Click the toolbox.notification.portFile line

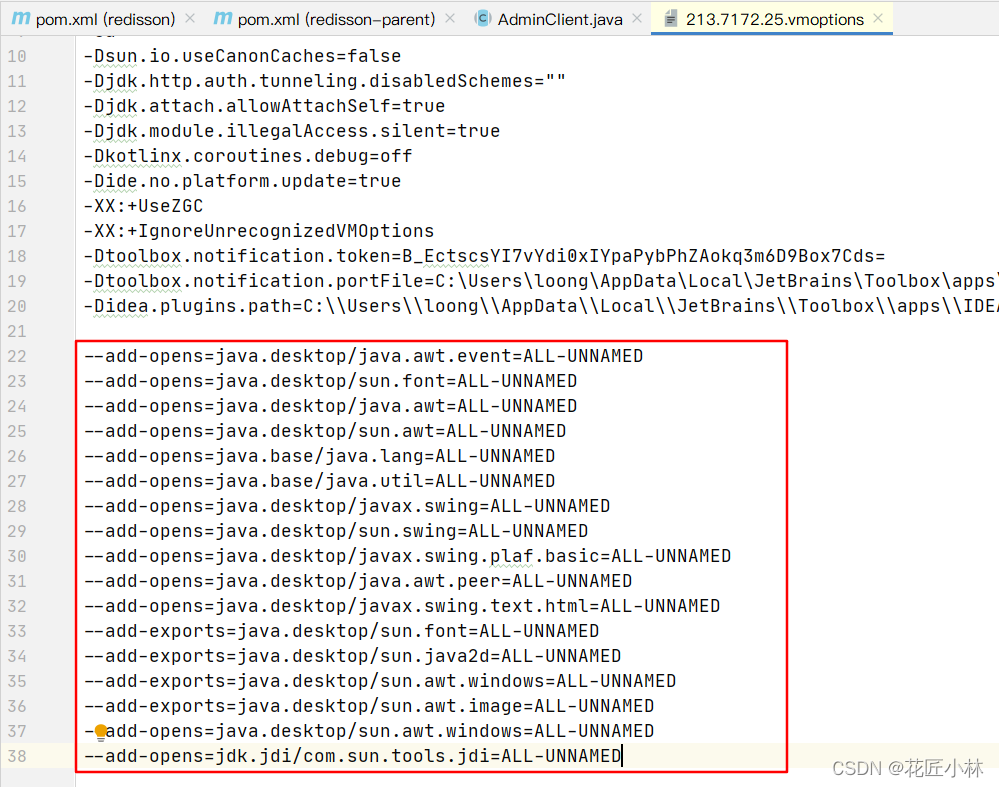click(x=541, y=281)
